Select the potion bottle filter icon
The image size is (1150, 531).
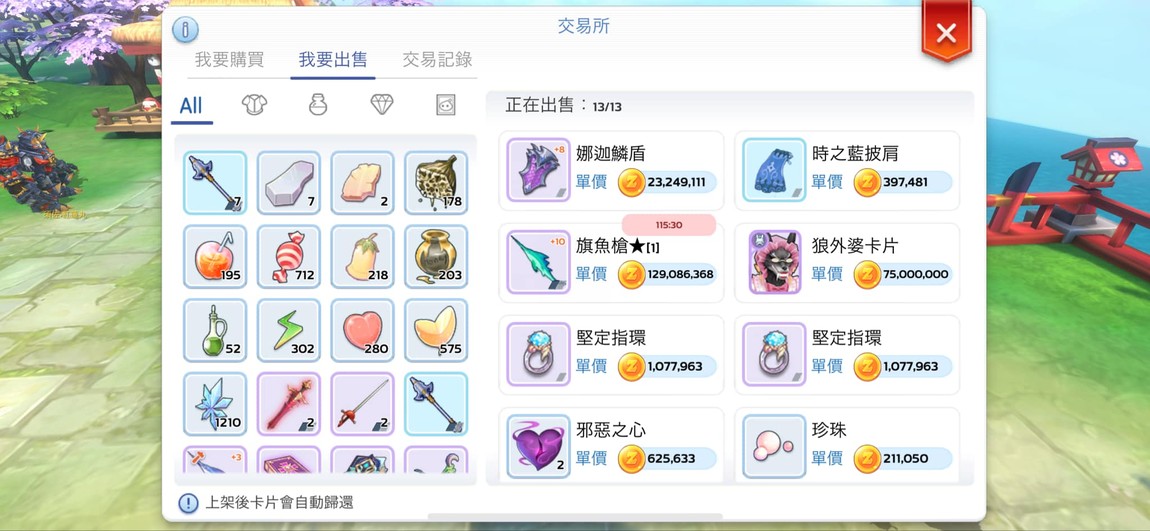click(318, 105)
